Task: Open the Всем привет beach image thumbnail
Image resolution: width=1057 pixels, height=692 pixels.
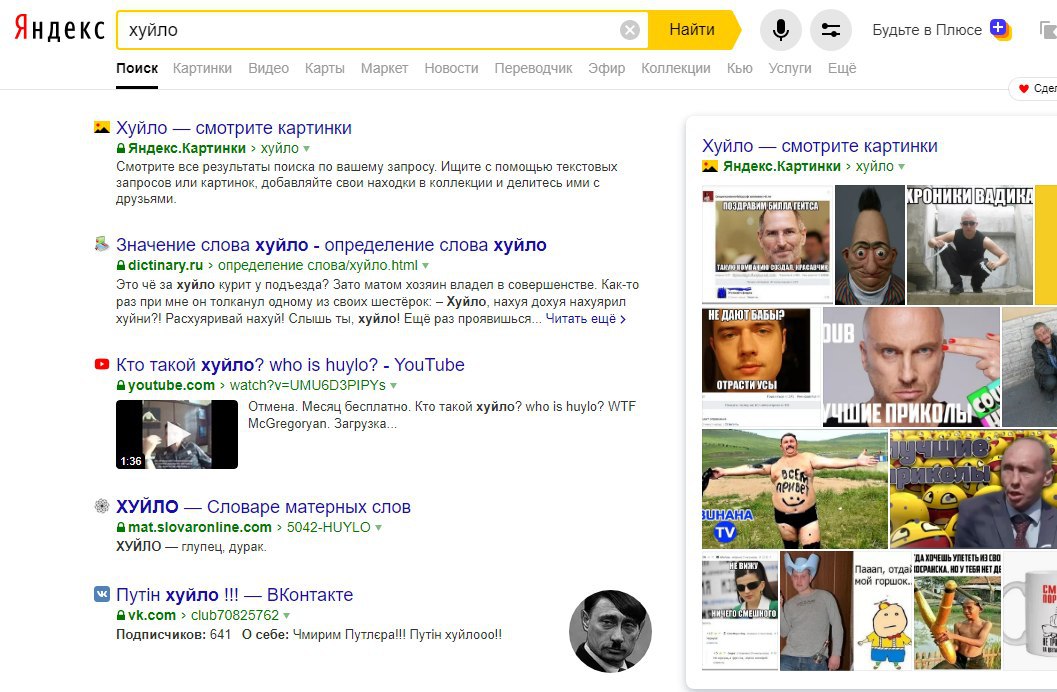Action: 795,489
